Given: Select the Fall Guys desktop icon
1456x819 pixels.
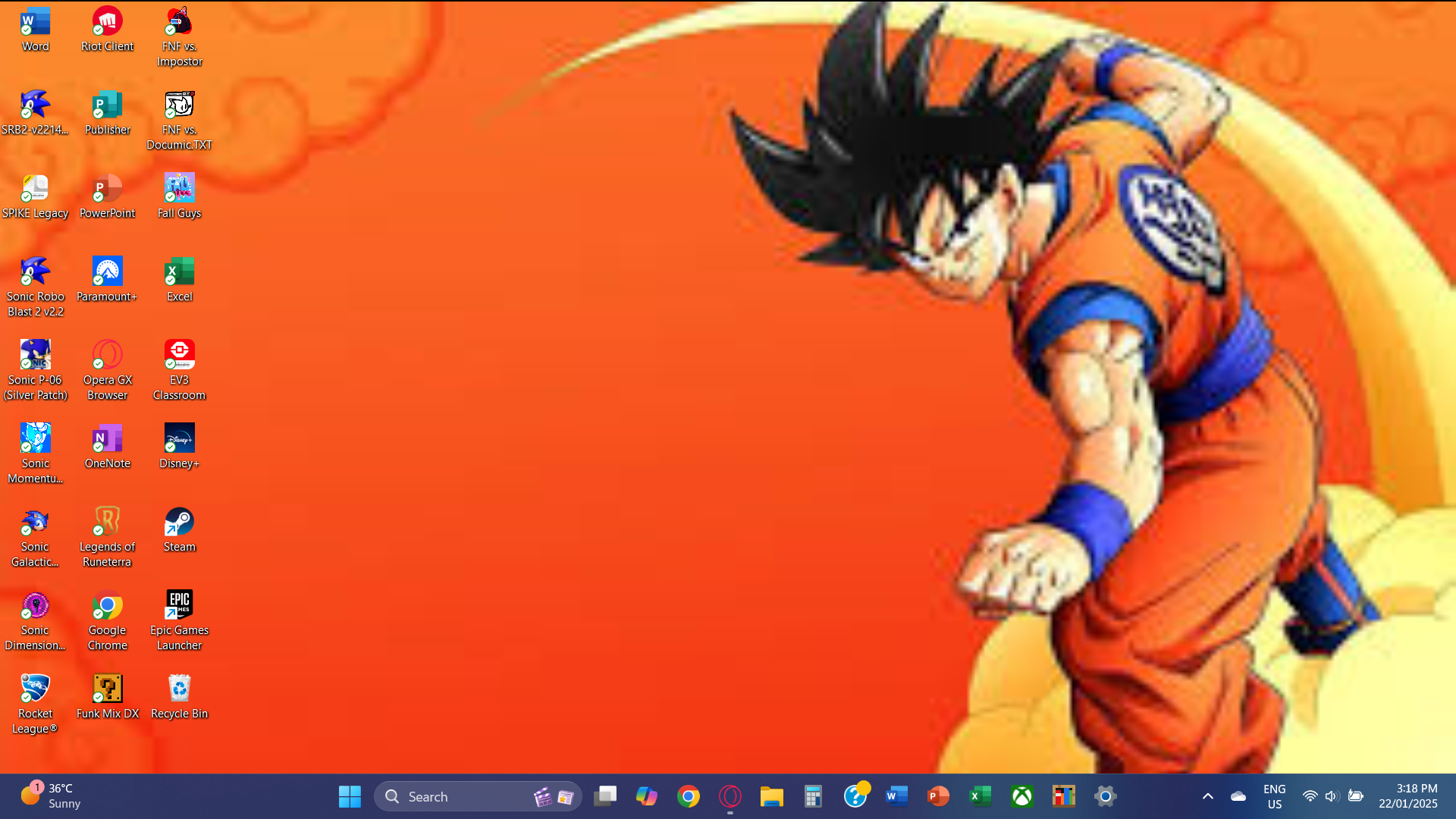Looking at the screenshot, I should click(x=179, y=197).
